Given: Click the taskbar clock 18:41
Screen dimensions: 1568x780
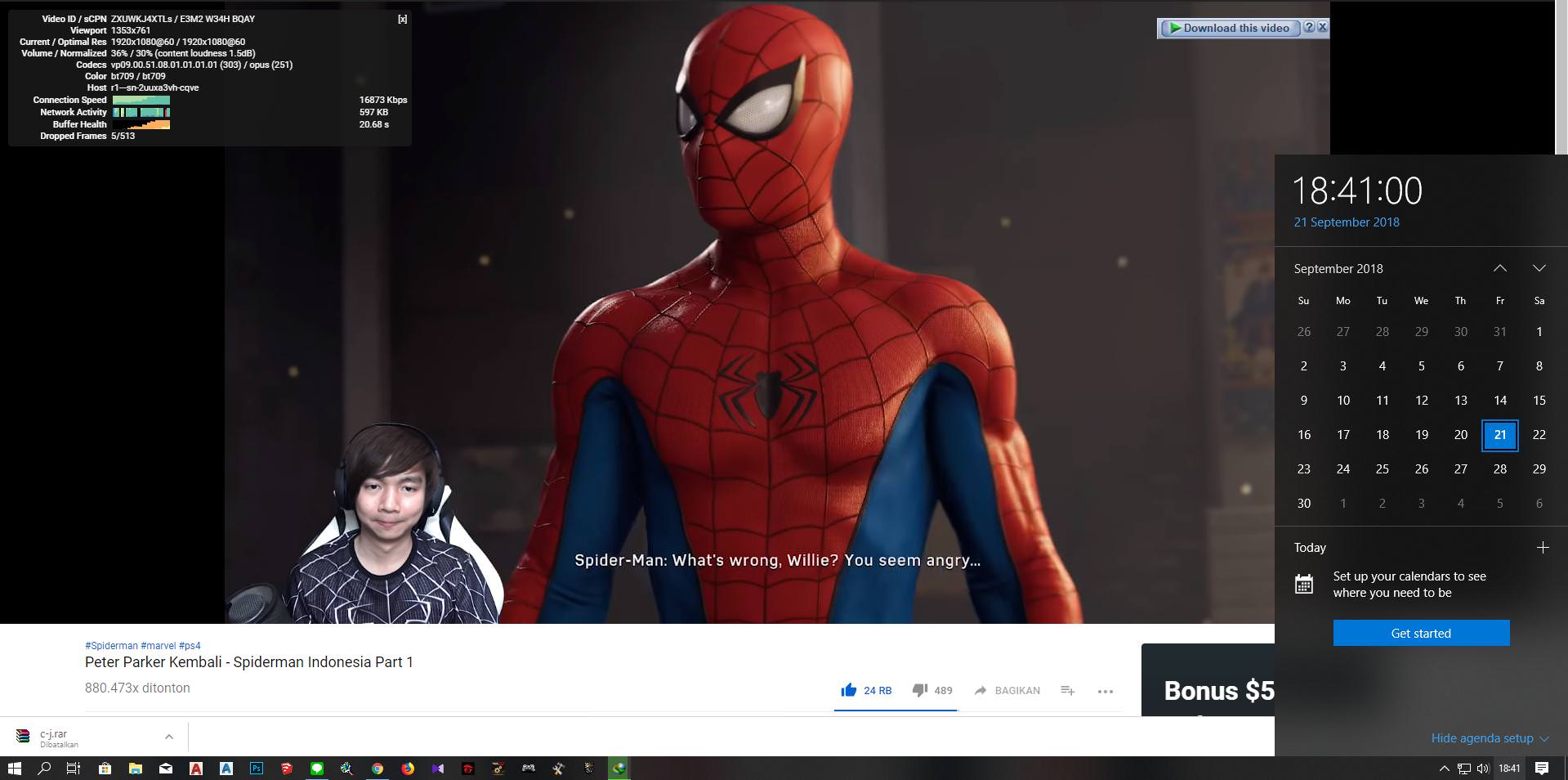Looking at the screenshot, I should [x=1509, y=769].
